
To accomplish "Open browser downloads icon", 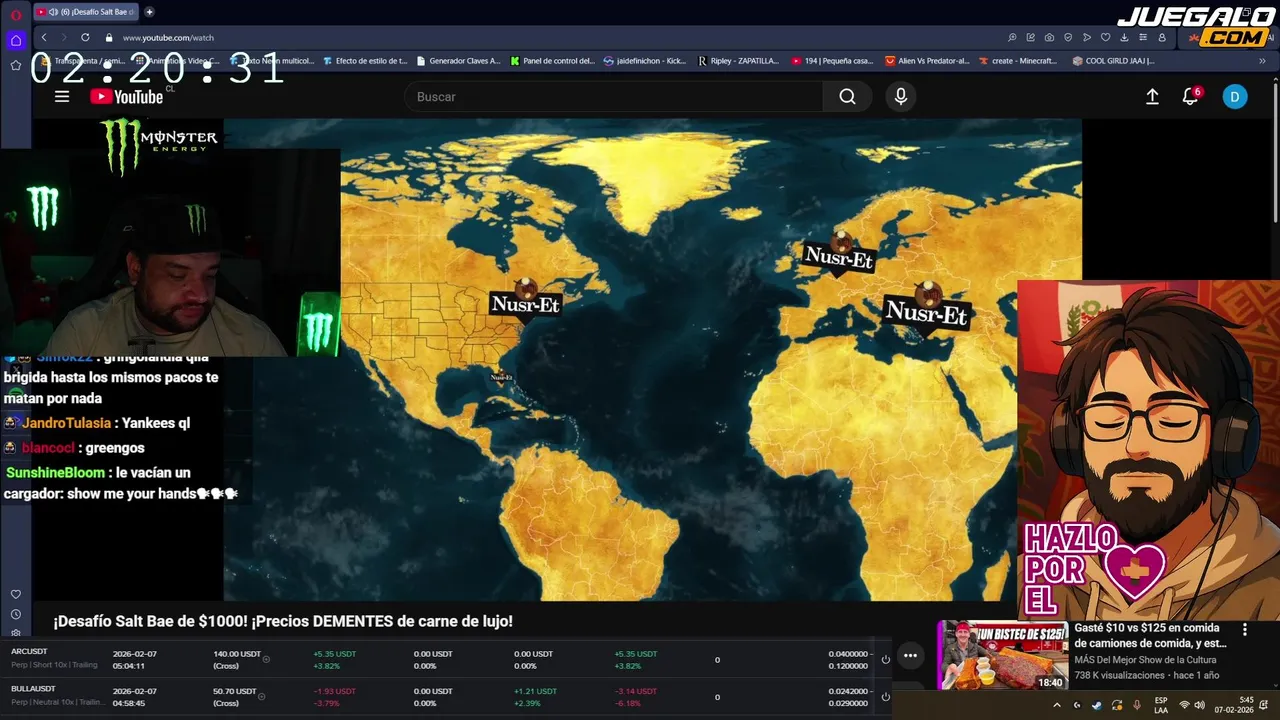I will (x=1124, y=37).
